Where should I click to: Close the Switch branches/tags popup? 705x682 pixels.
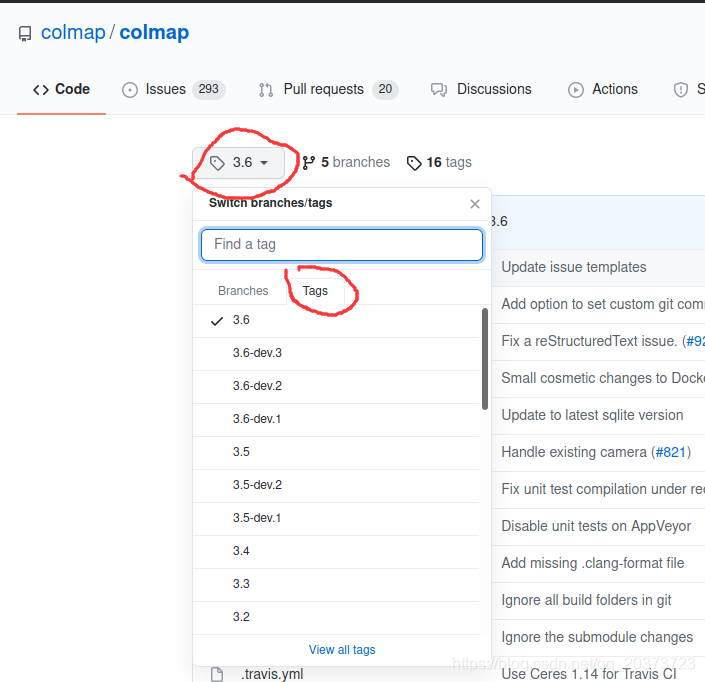475,204
